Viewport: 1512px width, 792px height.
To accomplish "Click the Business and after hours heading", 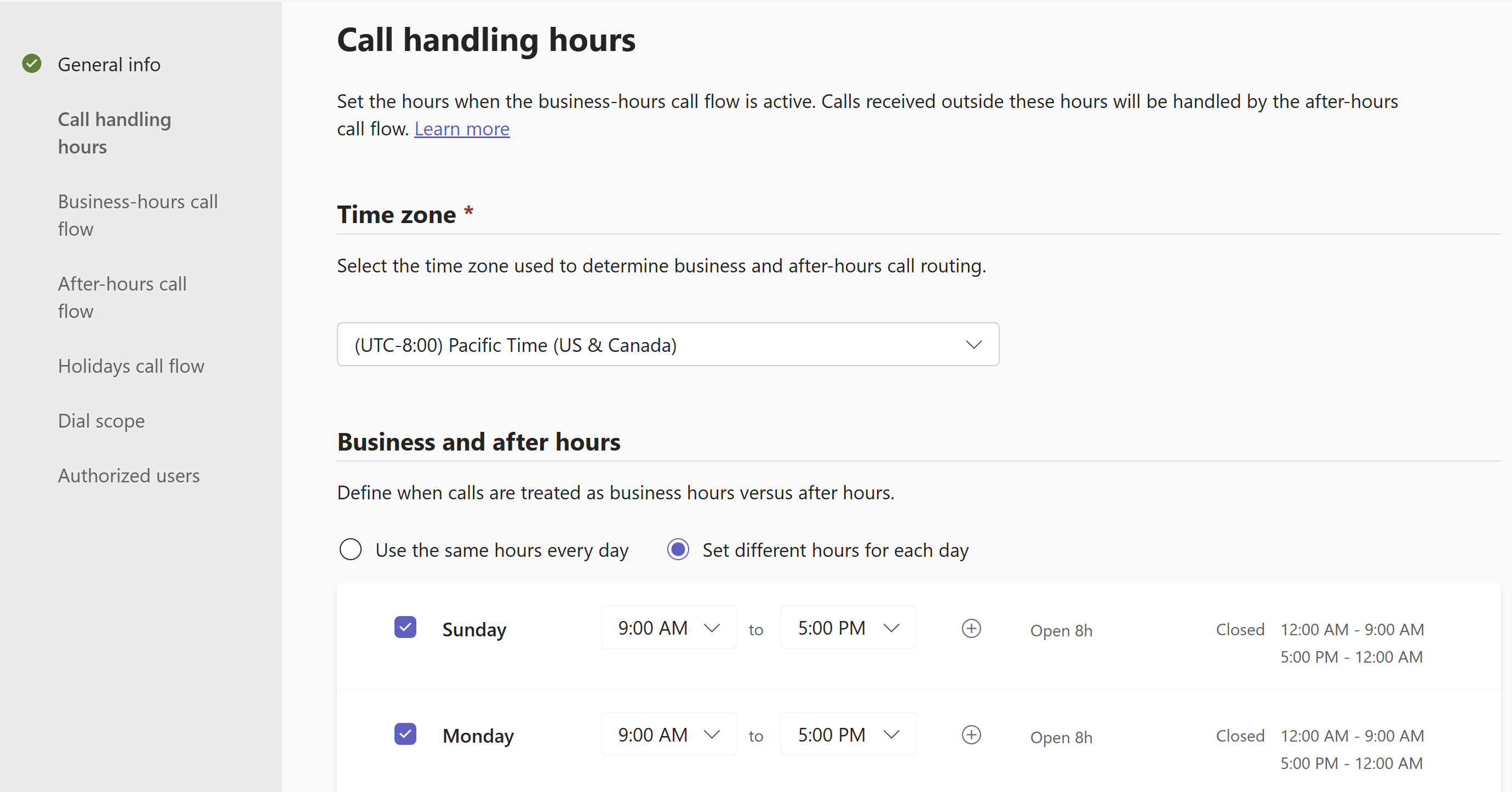I will pyautogui.click(x=478, y=442).
